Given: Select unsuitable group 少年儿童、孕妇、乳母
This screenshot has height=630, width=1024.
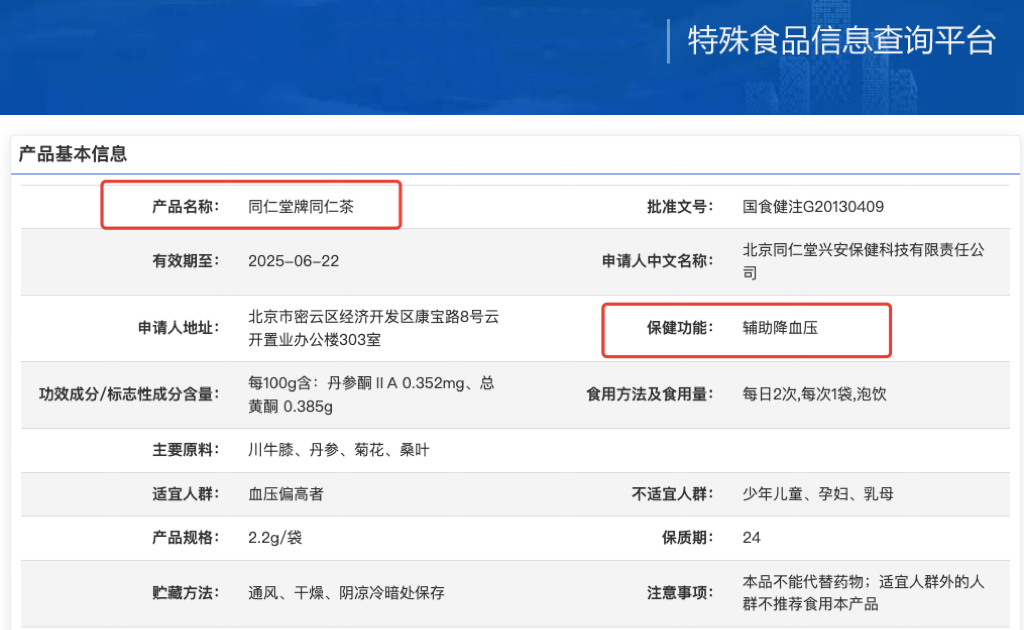Looking at the screenshot, I should [x=818, y=494].
